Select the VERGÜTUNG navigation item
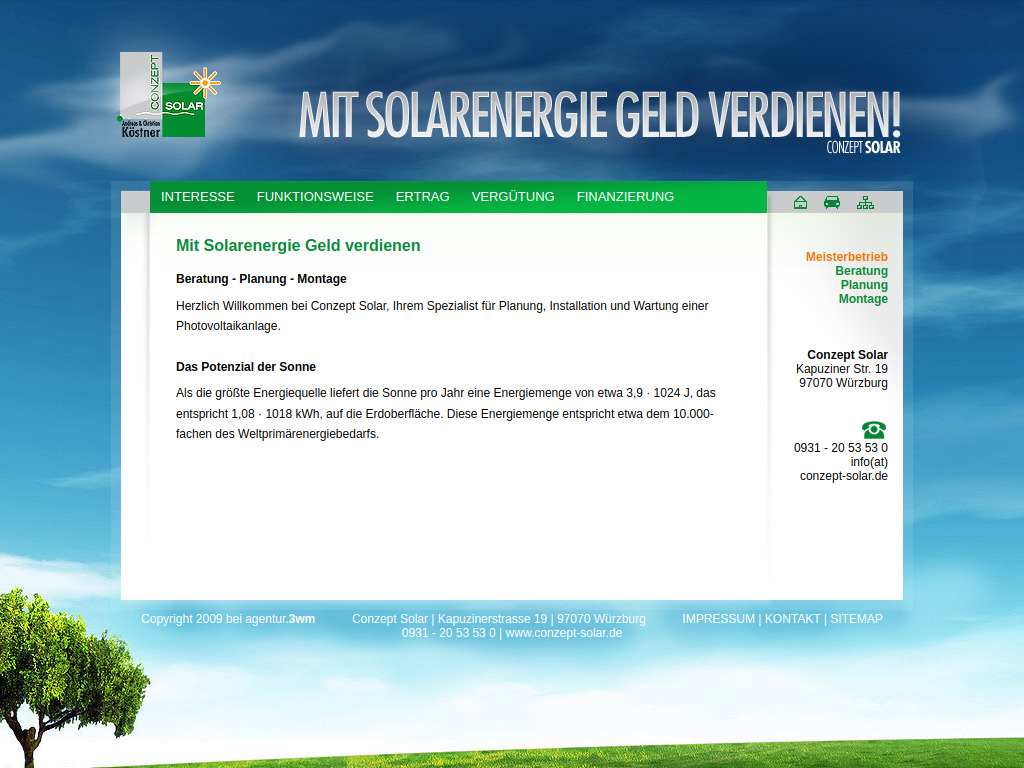 (x=513, y=197)
